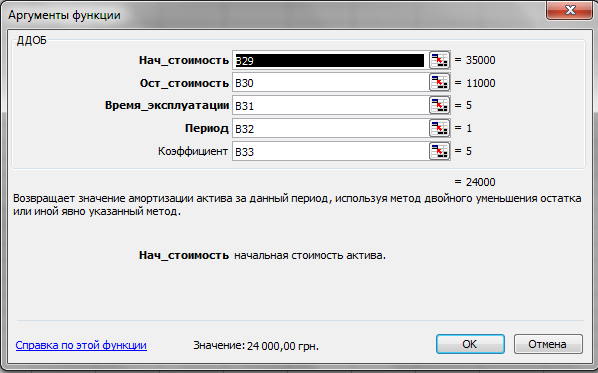Click the description 'начальная стоимость актива.'

[x=310, y=256]
